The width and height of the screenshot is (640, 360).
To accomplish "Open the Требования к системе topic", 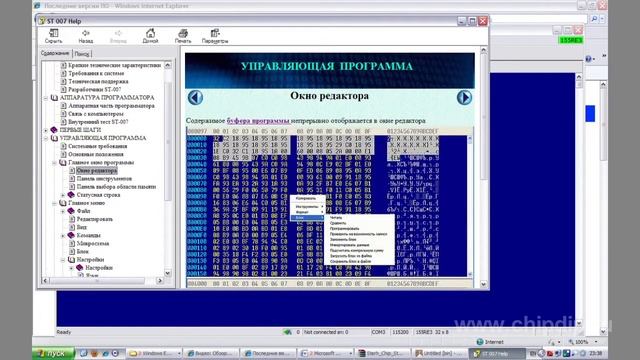I will point(96,73).
